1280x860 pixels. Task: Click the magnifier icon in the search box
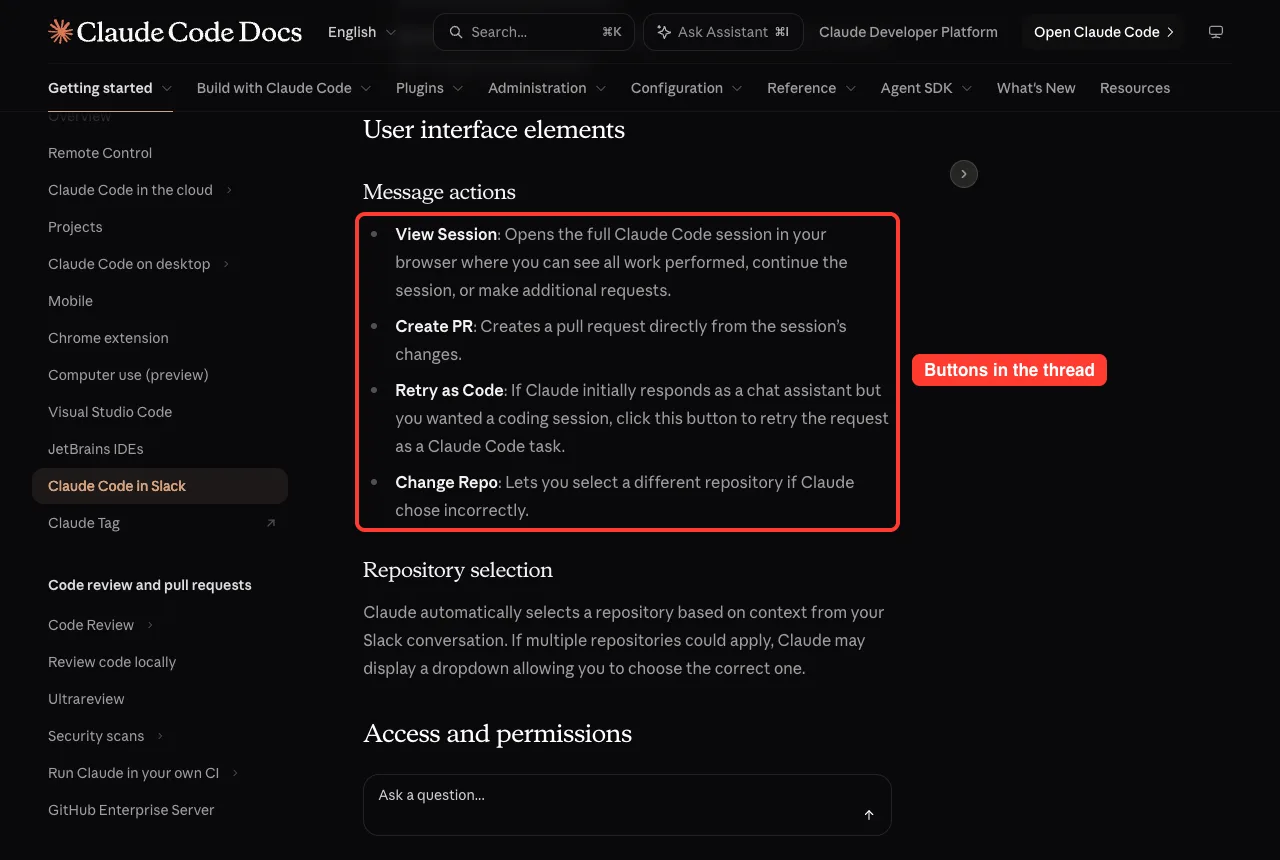(456, 32)
